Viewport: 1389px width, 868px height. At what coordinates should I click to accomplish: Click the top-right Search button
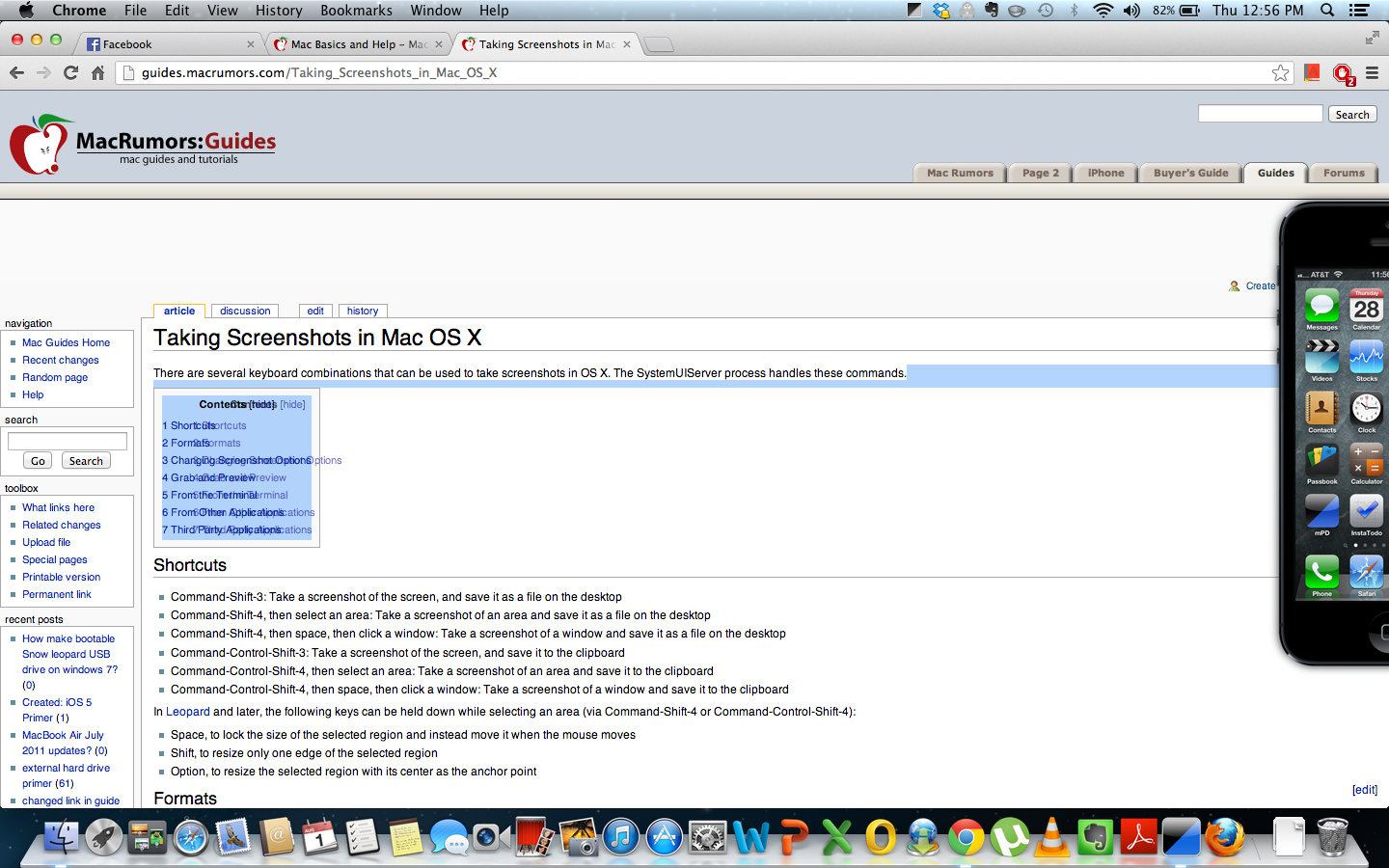(1352, 114)
